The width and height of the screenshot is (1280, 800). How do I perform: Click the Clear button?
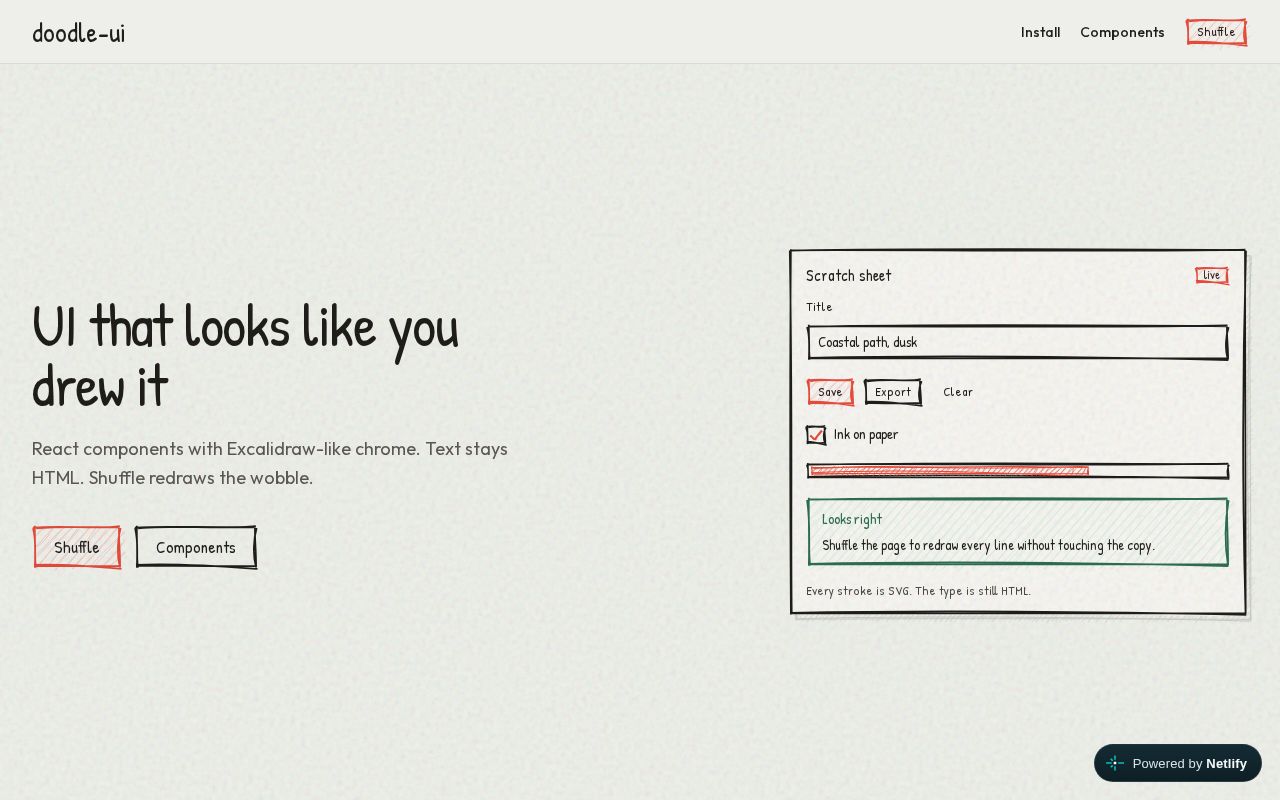[958, 392]
